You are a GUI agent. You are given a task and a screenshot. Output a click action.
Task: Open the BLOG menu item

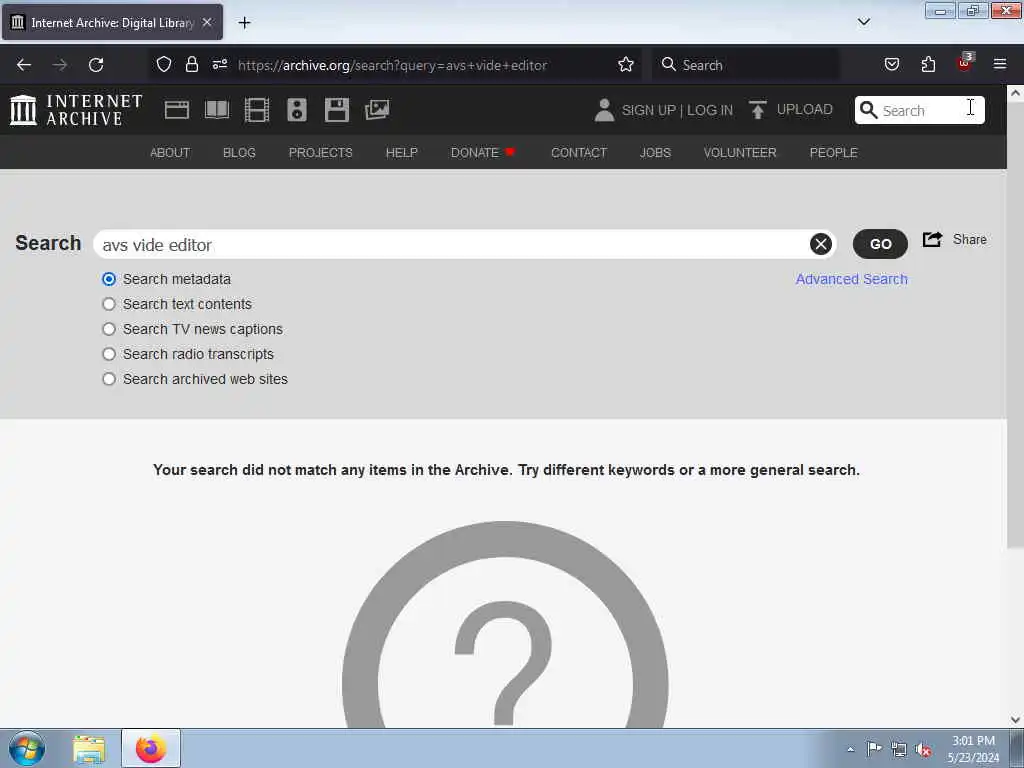[x=239, y=152]
